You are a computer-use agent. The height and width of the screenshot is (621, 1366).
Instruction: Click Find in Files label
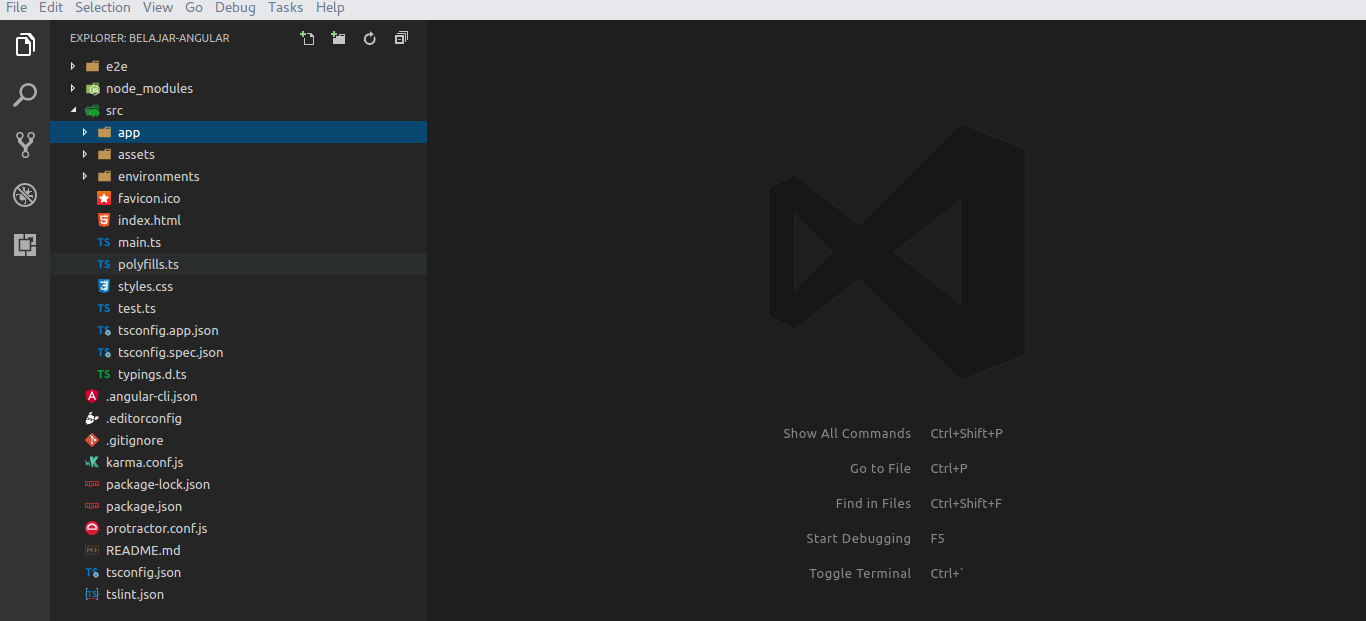[x=873, y=503]
